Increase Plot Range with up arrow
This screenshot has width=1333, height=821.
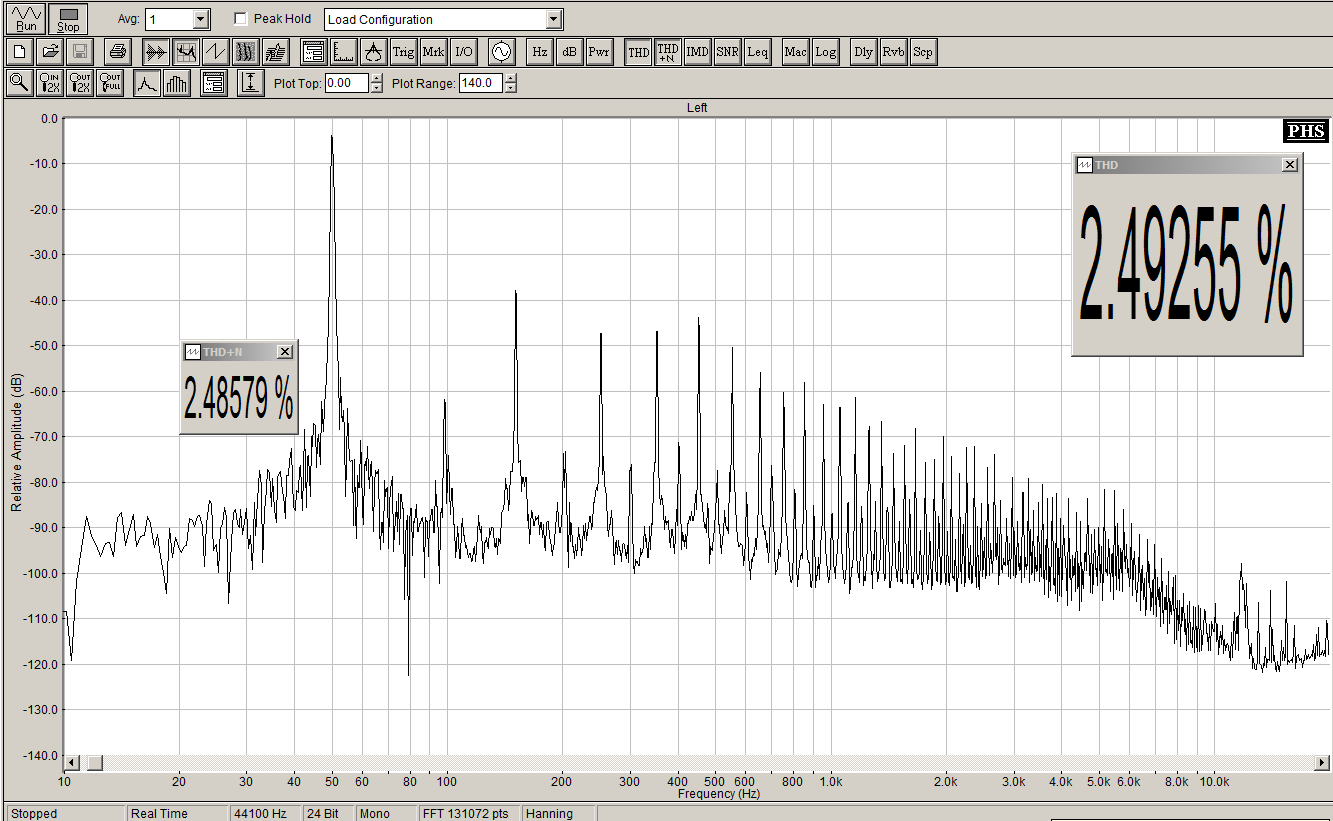510,78
